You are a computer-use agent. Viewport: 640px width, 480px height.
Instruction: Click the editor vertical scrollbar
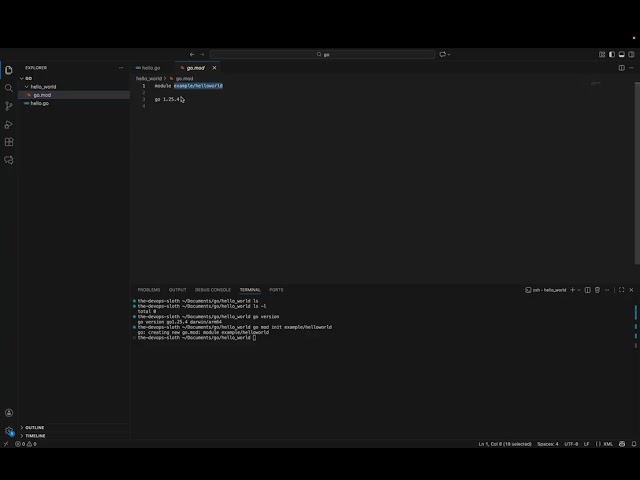coord(637,173)
